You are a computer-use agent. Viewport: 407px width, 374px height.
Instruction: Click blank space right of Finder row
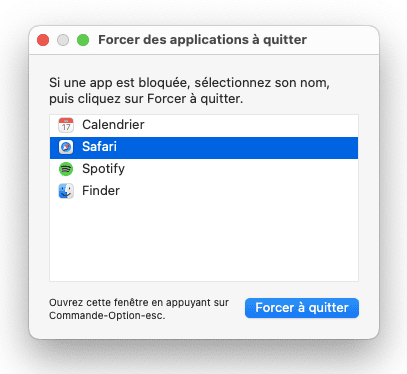click(239, 191)
